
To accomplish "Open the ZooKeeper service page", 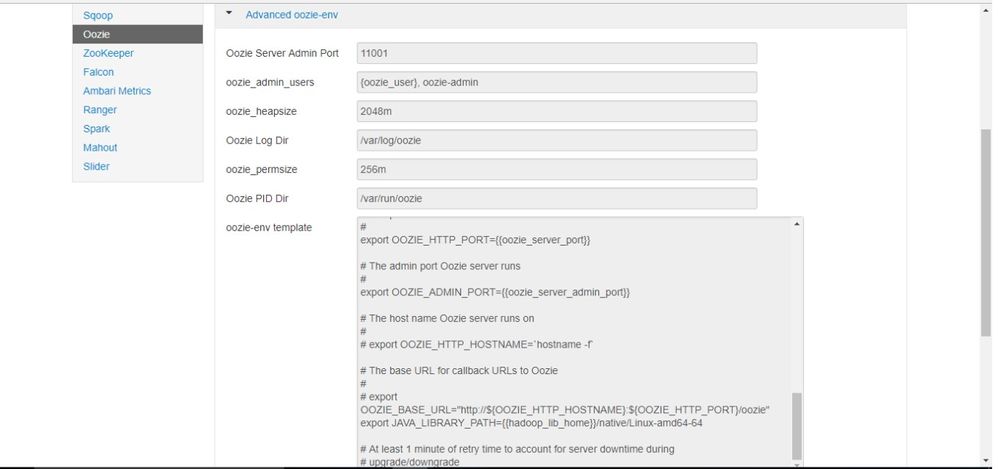I will [108, 53].
